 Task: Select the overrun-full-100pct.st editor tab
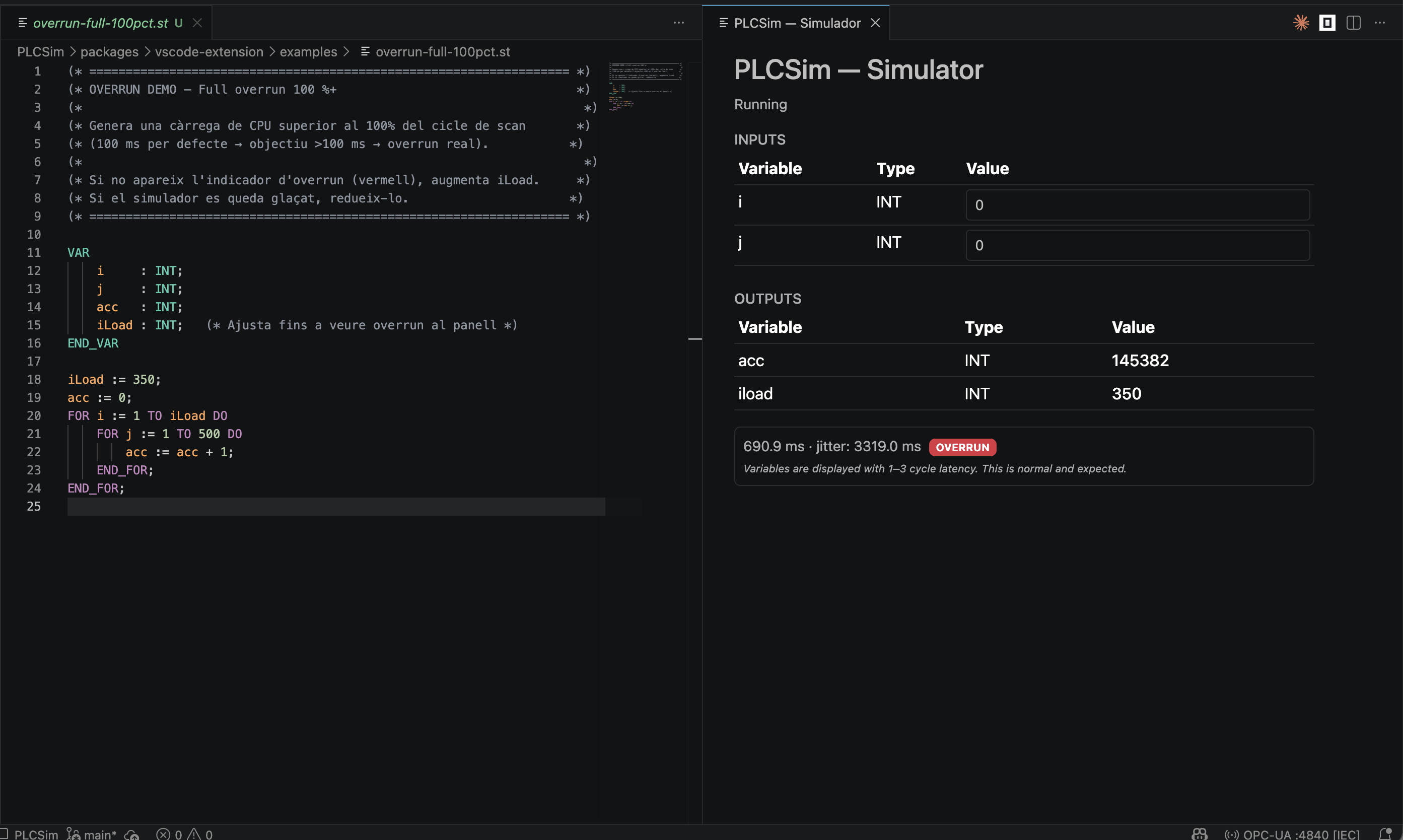[x=106, y=23]
